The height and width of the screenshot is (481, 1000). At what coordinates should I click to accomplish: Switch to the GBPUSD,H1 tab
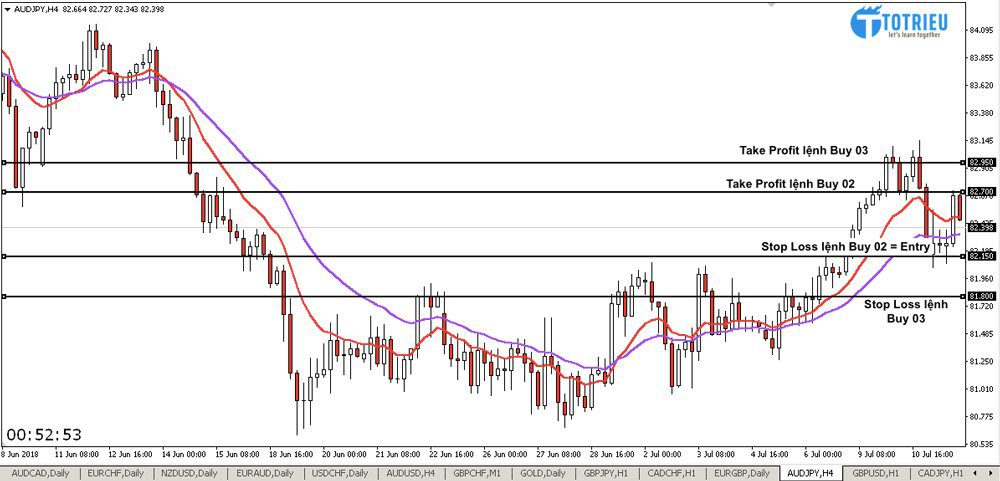(x=878, y=474)
